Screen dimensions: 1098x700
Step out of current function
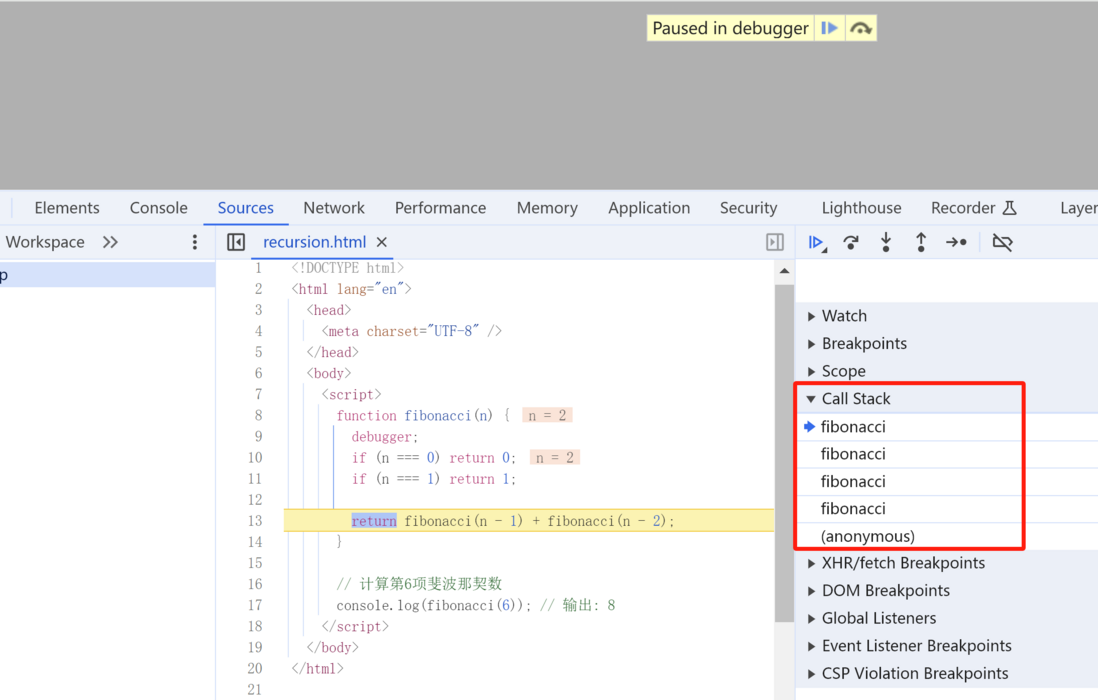(921, 242)
